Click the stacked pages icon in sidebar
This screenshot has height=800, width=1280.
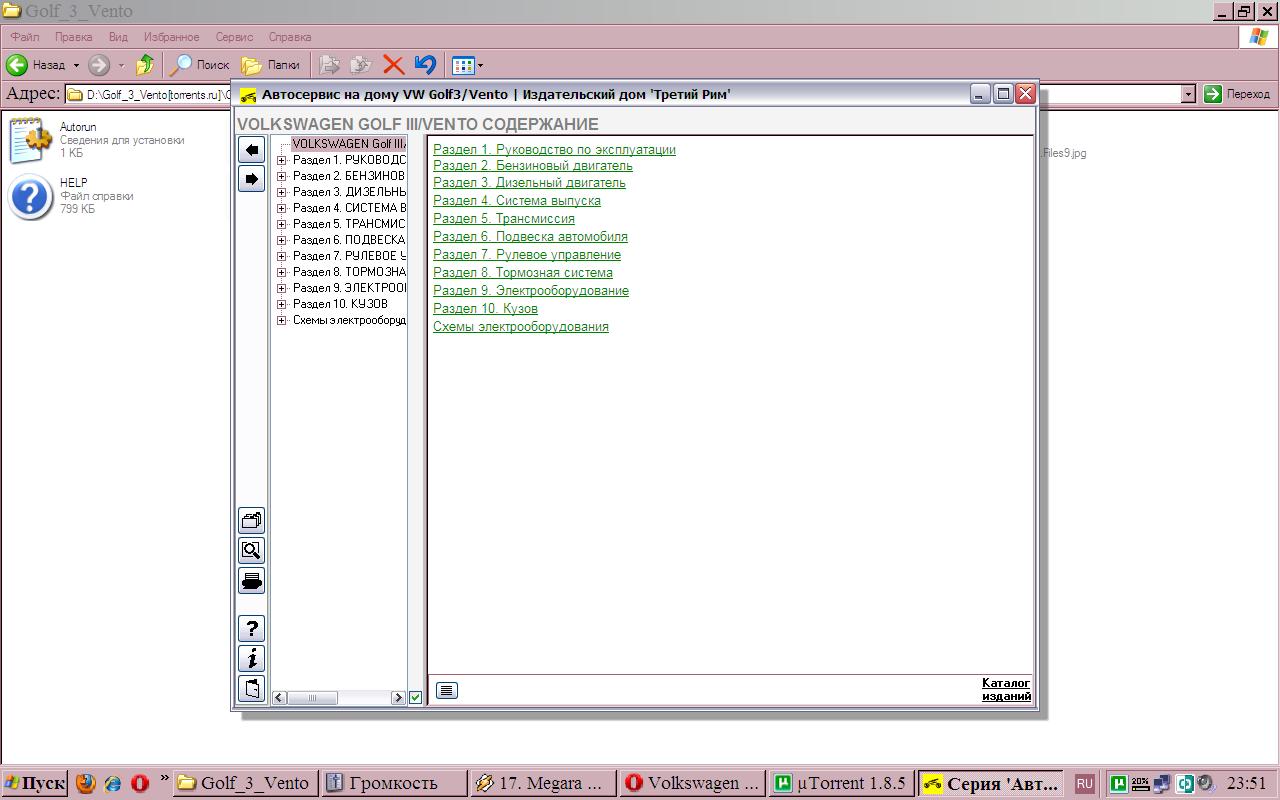[x=251, y=520]
